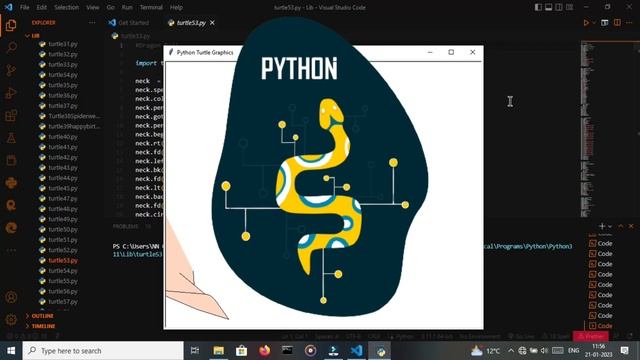Close the terminal panel
Viewport: 640px width, 360px height.
631,226
